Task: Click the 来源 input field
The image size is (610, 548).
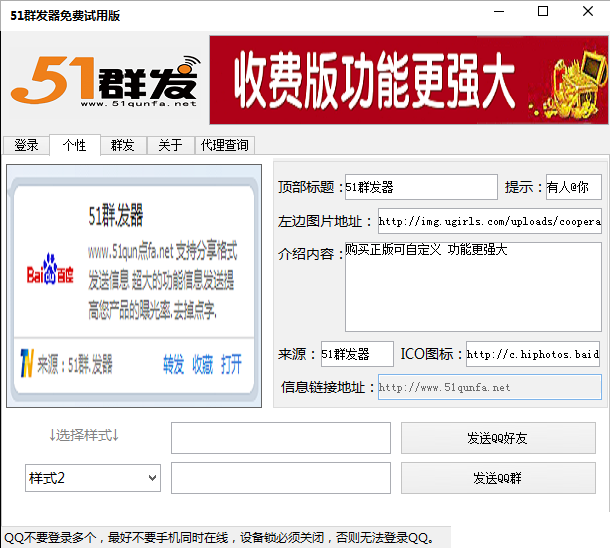Action: (x=357, y=354)
